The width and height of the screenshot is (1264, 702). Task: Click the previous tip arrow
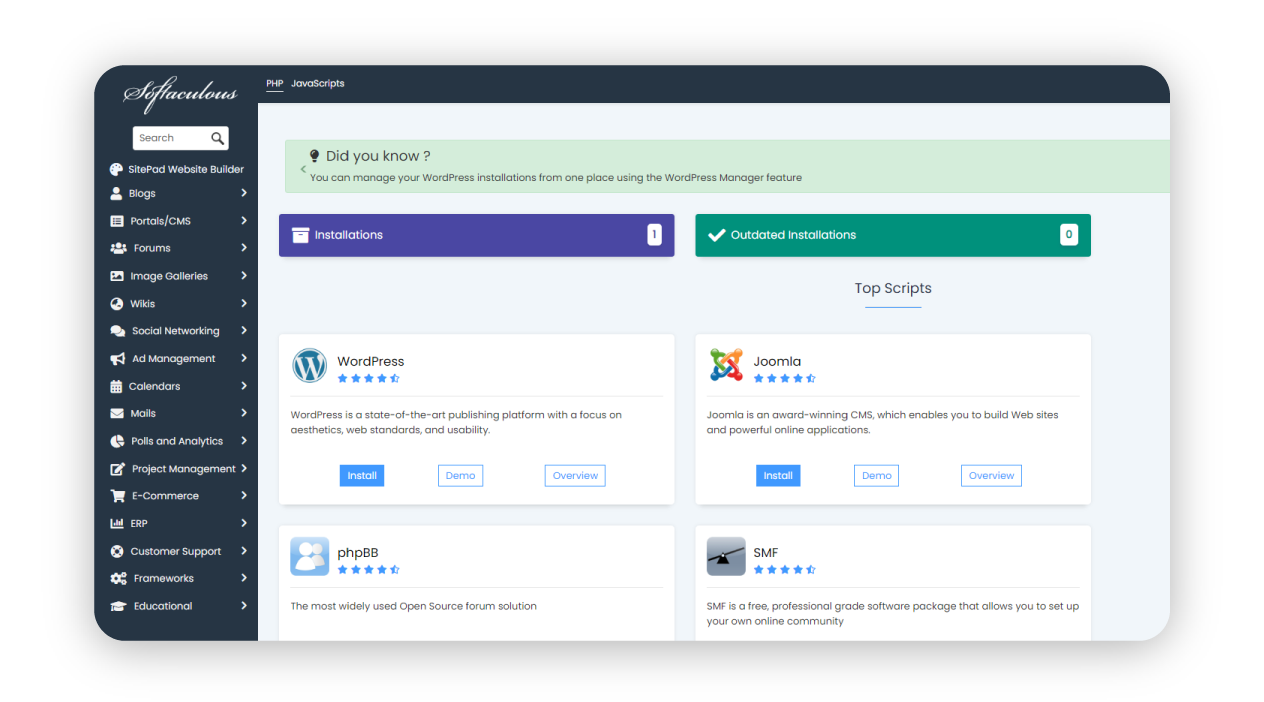coord(303,170)
